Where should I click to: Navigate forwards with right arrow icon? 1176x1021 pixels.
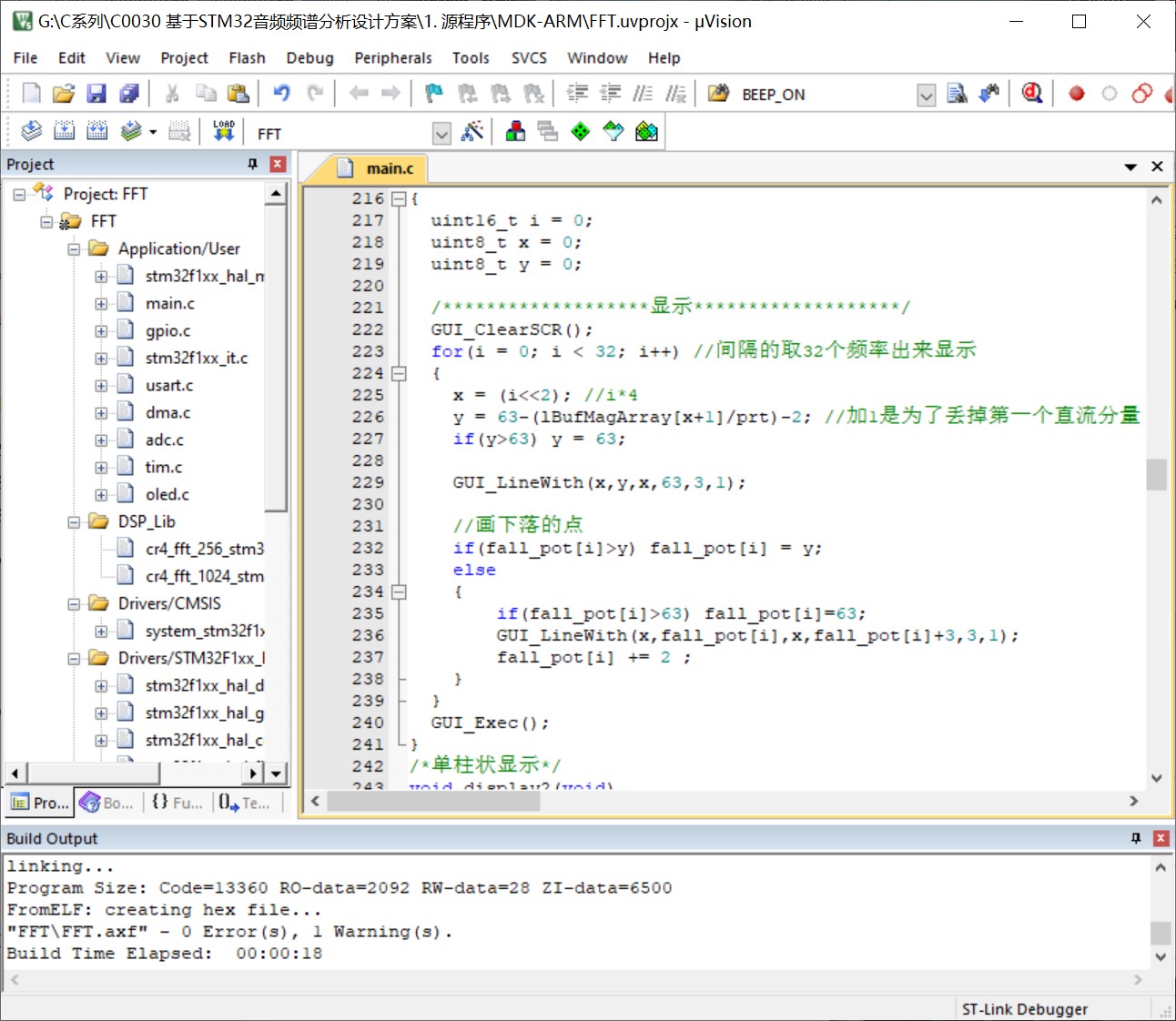(x=391, y=93)
